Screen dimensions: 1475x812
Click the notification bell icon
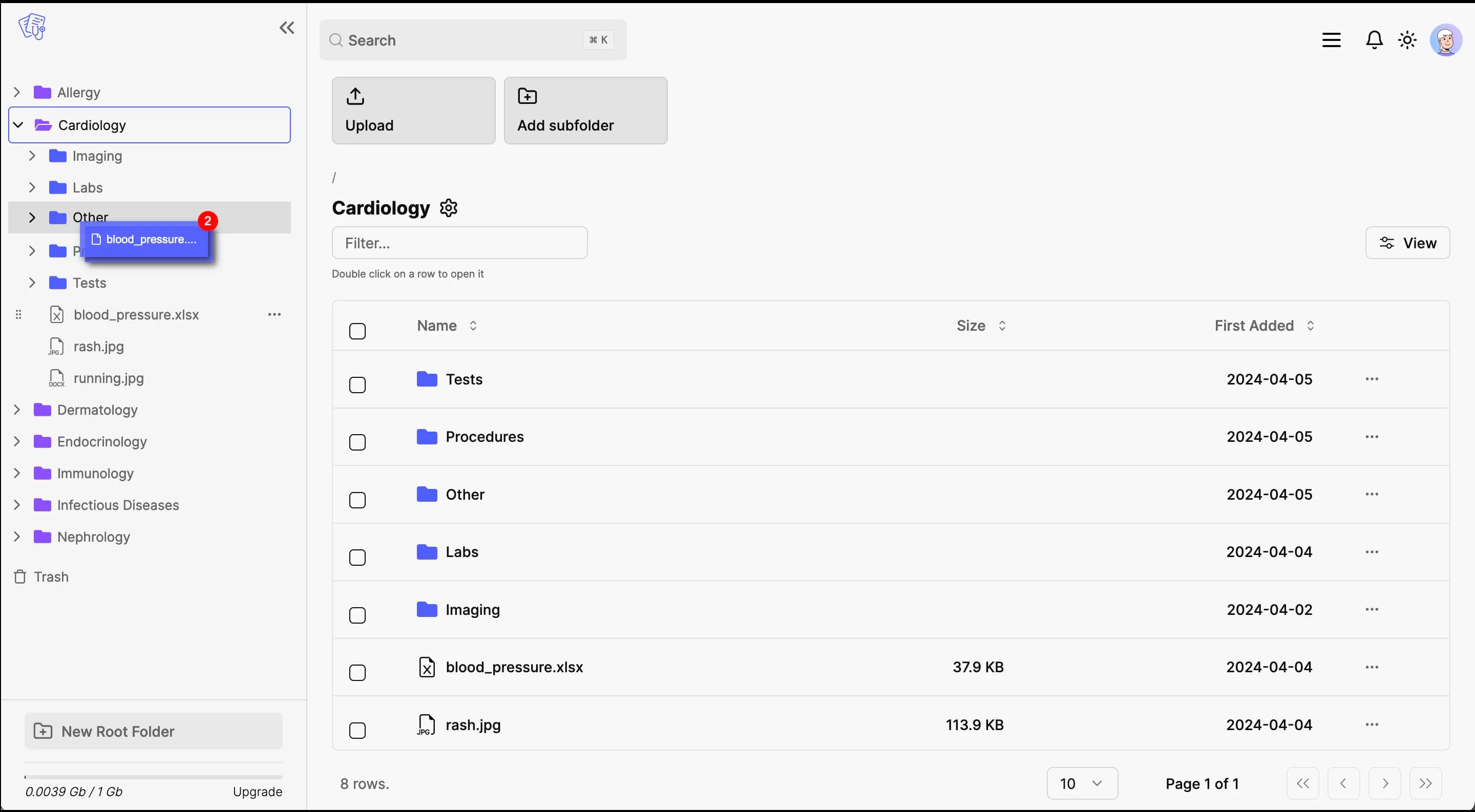[1373, 40]
